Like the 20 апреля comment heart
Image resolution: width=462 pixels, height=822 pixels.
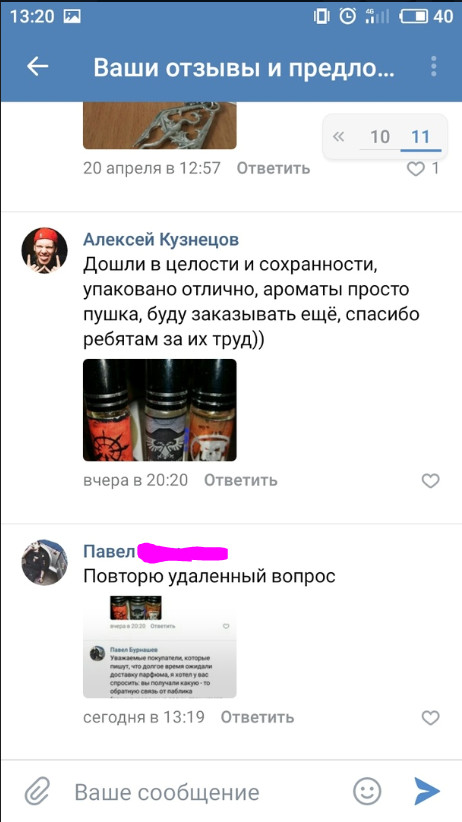coord(416,169)
